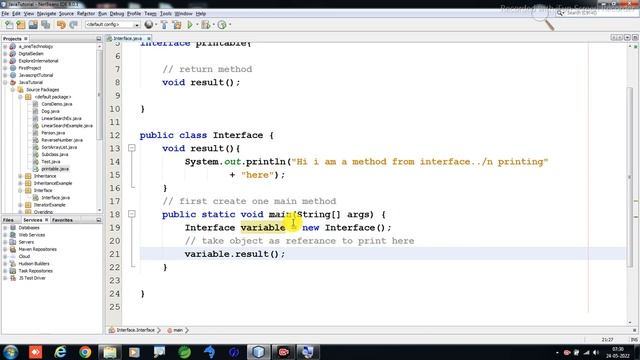Collapse the main method code fold
The height and width of the screenshot is (360, 640).
(x=132, y=214)
